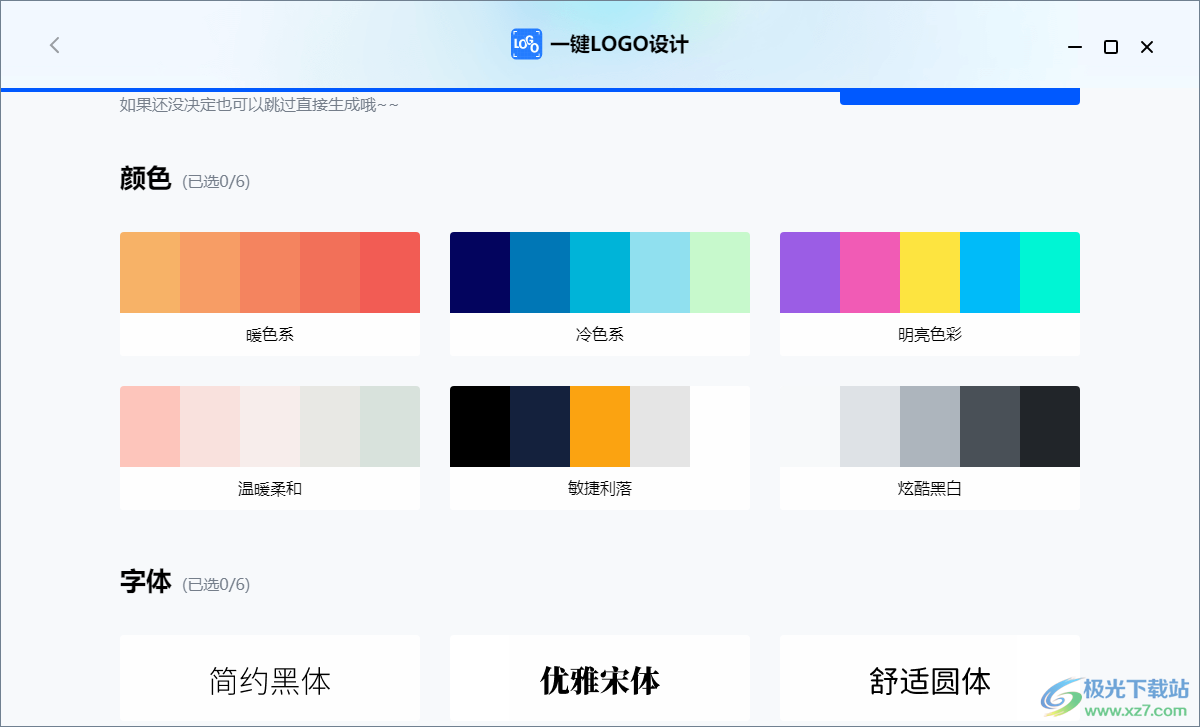1200x727 pixels.
Task: Select the 冷色系 cool color palette
Action: pos(600,293)
